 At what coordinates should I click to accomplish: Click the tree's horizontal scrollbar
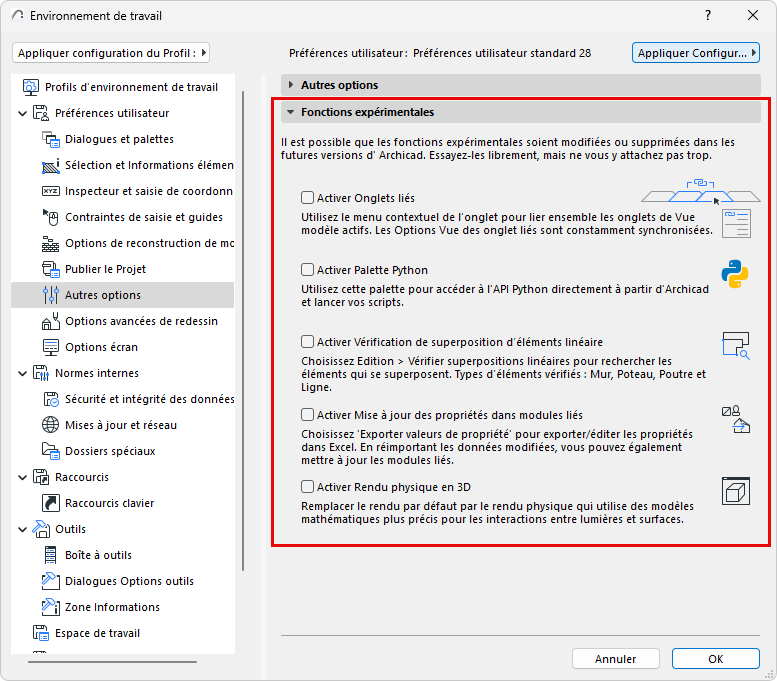click(x=112, y=662)
